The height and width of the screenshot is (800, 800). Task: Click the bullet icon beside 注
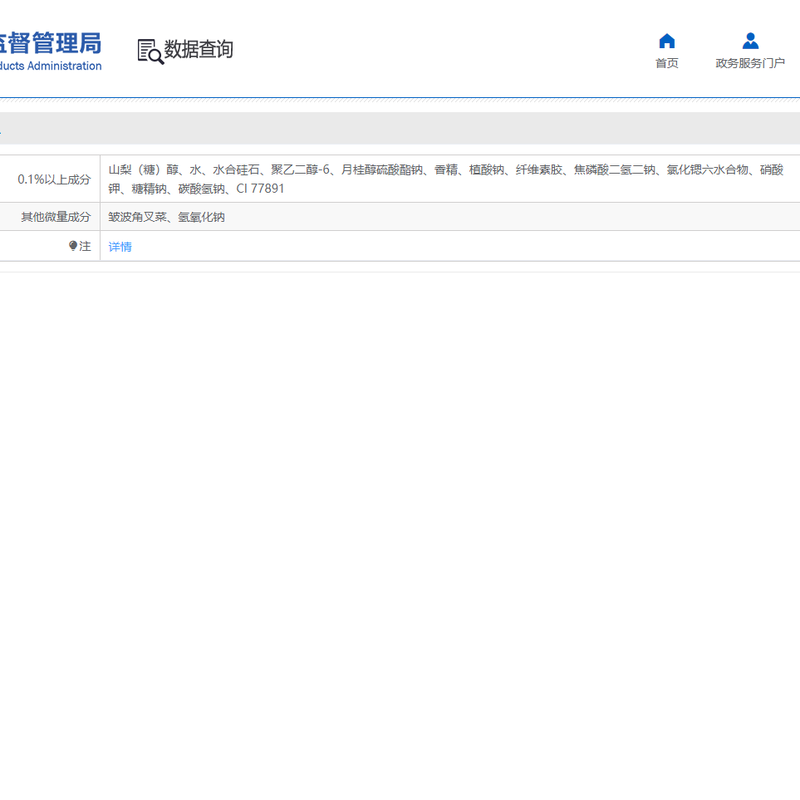(73, 246)
